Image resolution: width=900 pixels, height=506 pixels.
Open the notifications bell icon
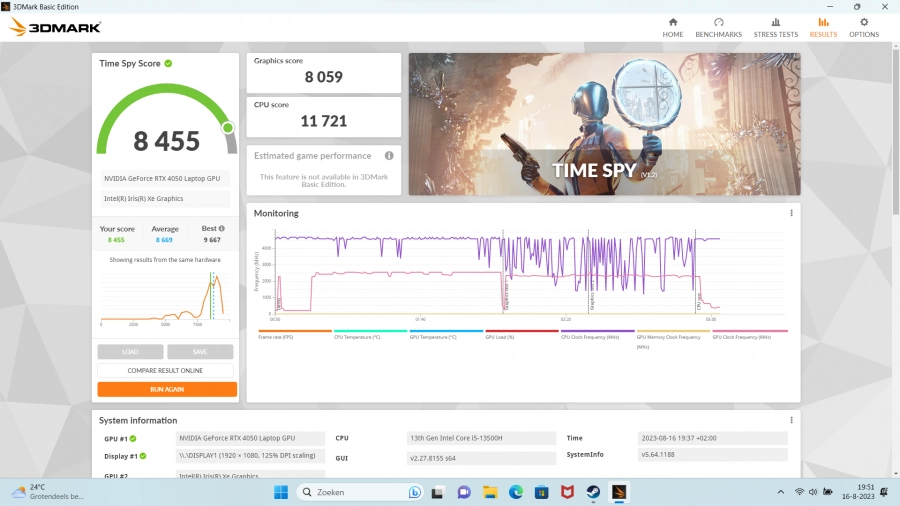pyautogui.click(x=885, y=492)
